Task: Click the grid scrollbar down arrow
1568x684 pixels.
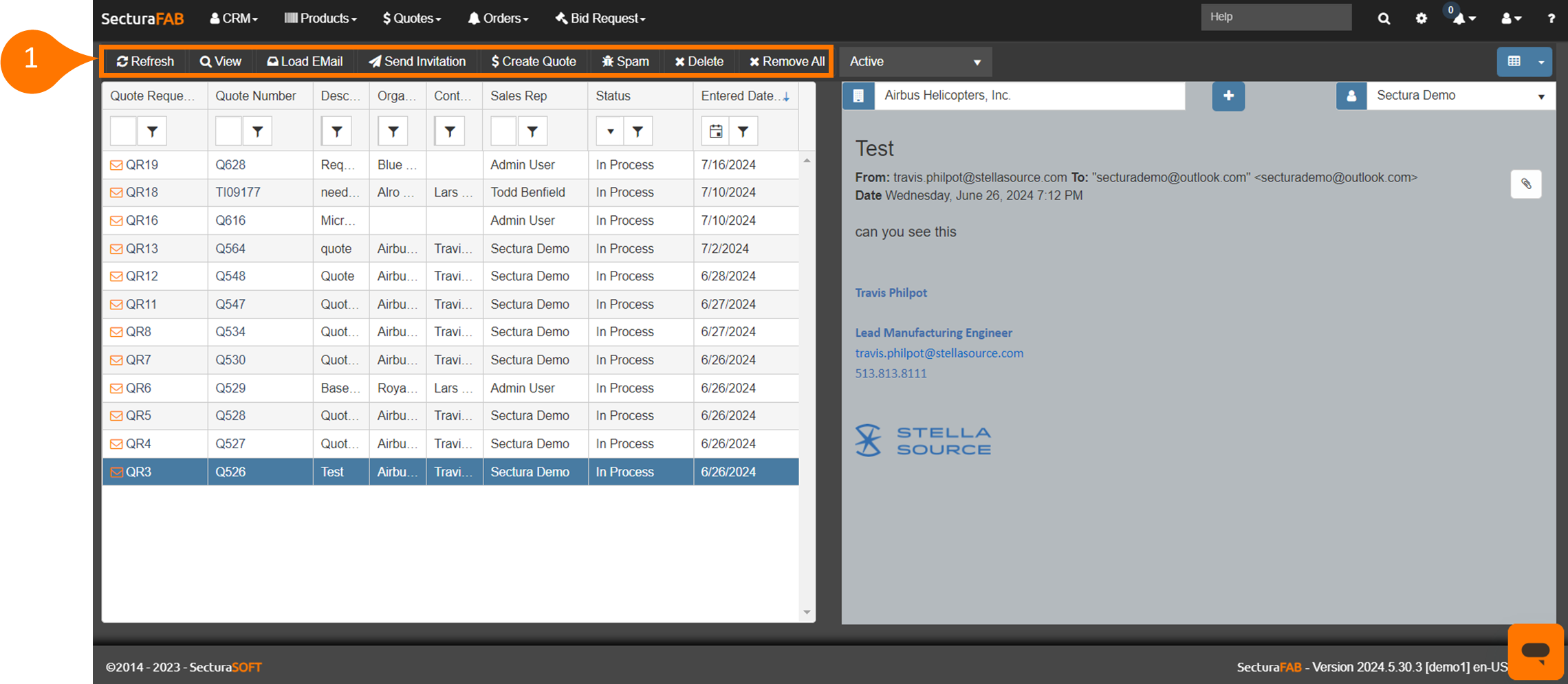Action: point(807,613)
